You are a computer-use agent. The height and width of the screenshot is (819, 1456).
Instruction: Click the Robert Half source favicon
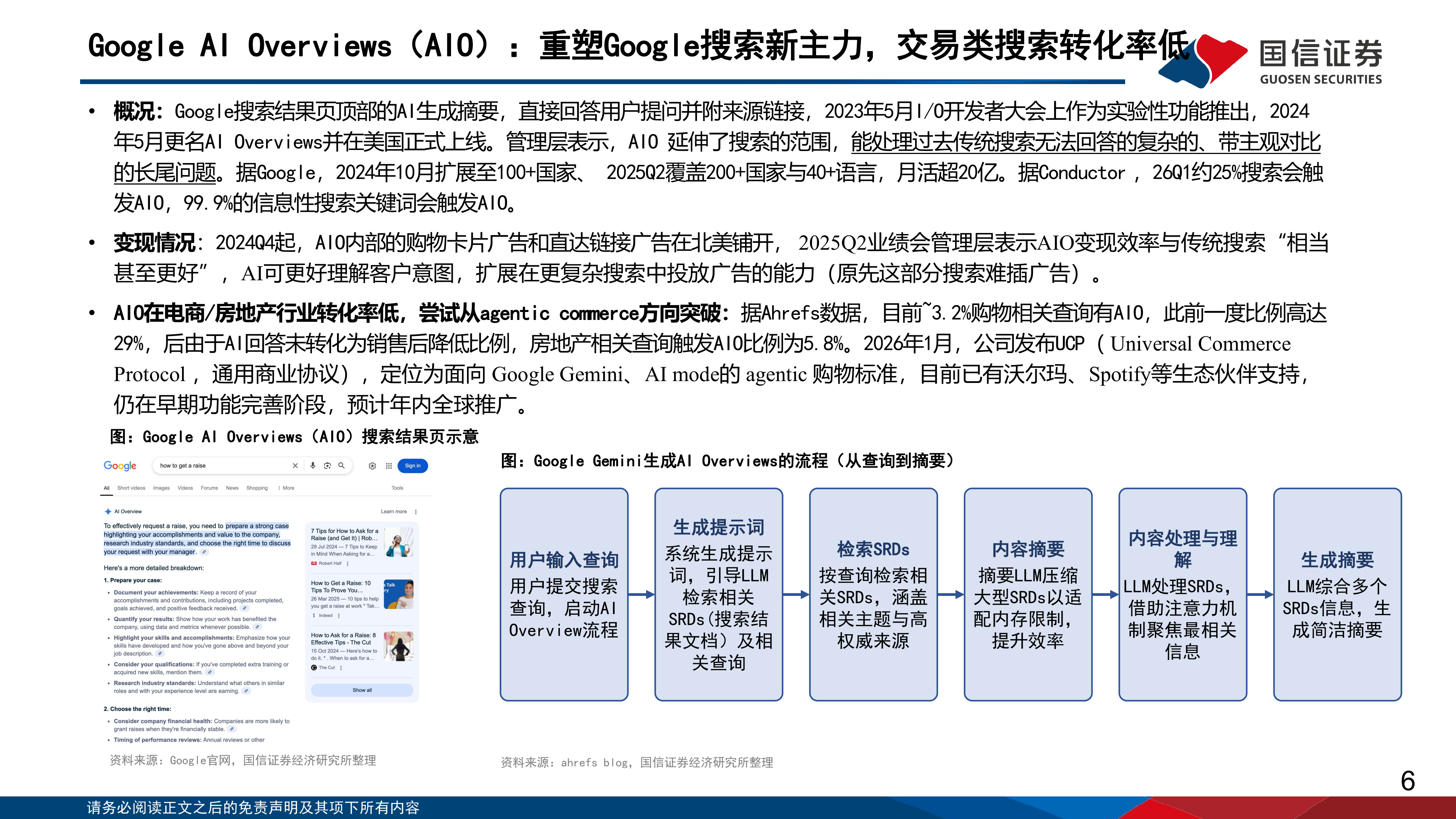(314, 563)
